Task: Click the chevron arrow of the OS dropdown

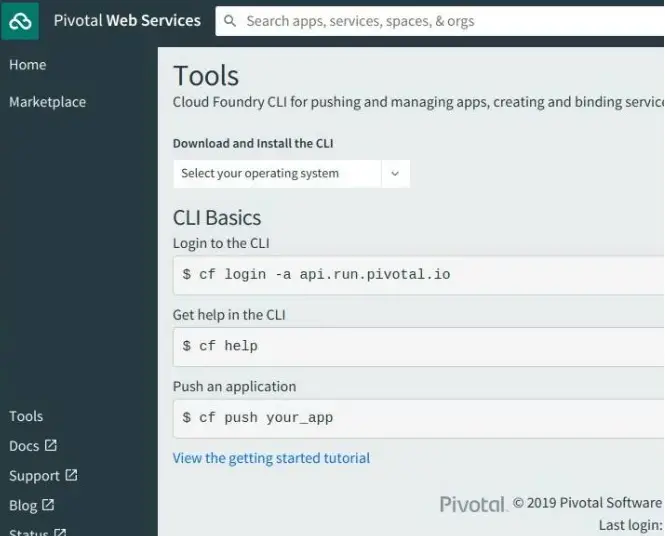Action: 395,173
